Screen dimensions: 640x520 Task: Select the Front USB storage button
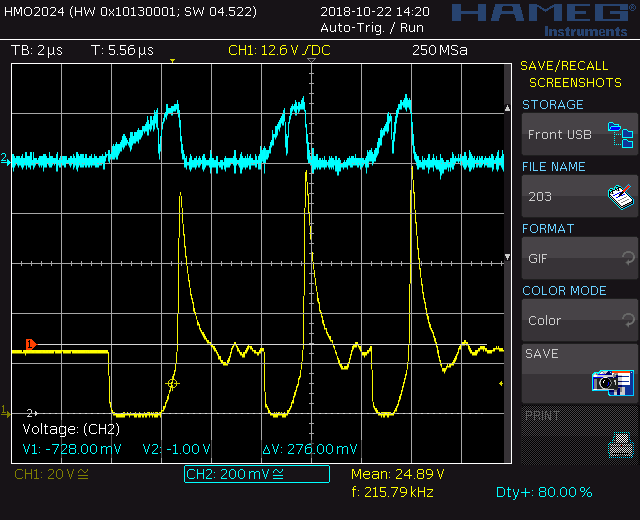[580, 134]
